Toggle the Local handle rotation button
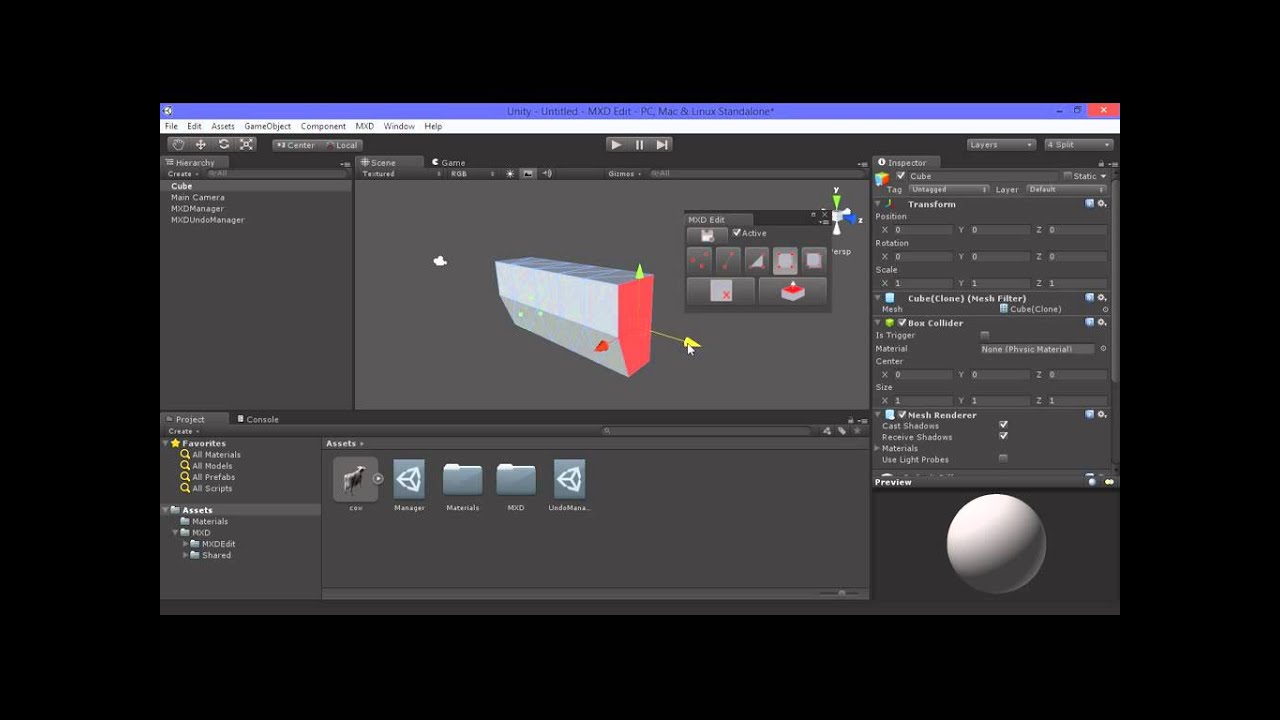1280x720 pixels. pyautogui.click(x=340, y=145)
